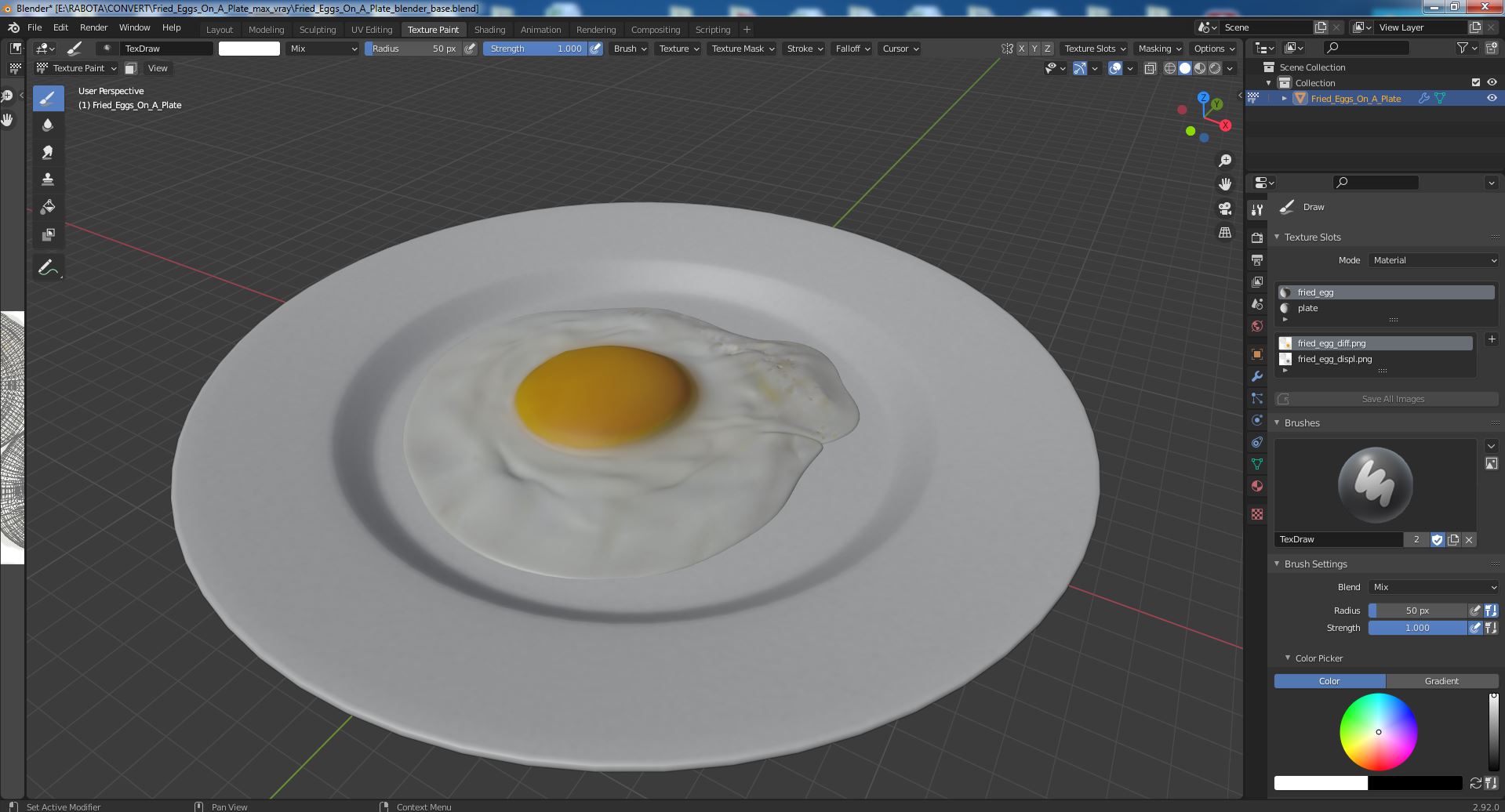Select the Mask tool

48,234
